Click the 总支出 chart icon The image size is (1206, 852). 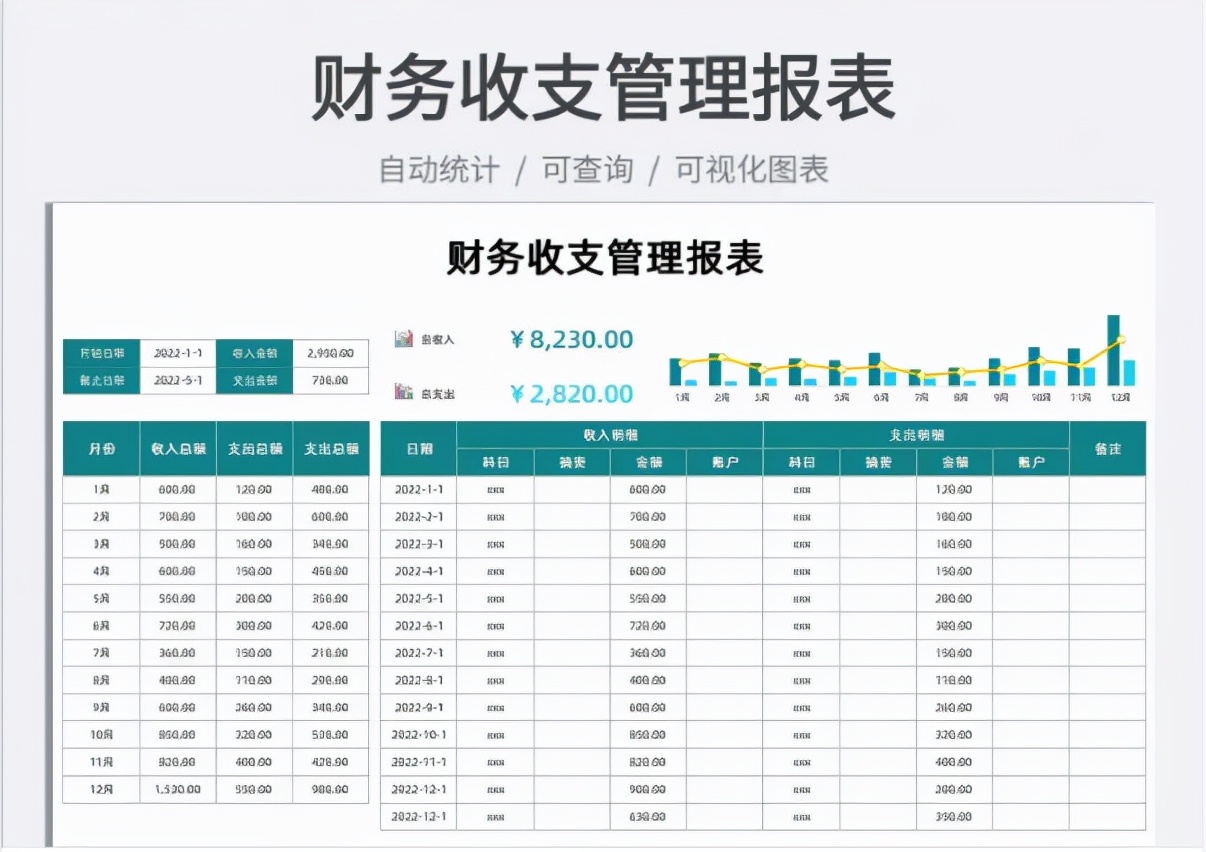pos(402,393)
